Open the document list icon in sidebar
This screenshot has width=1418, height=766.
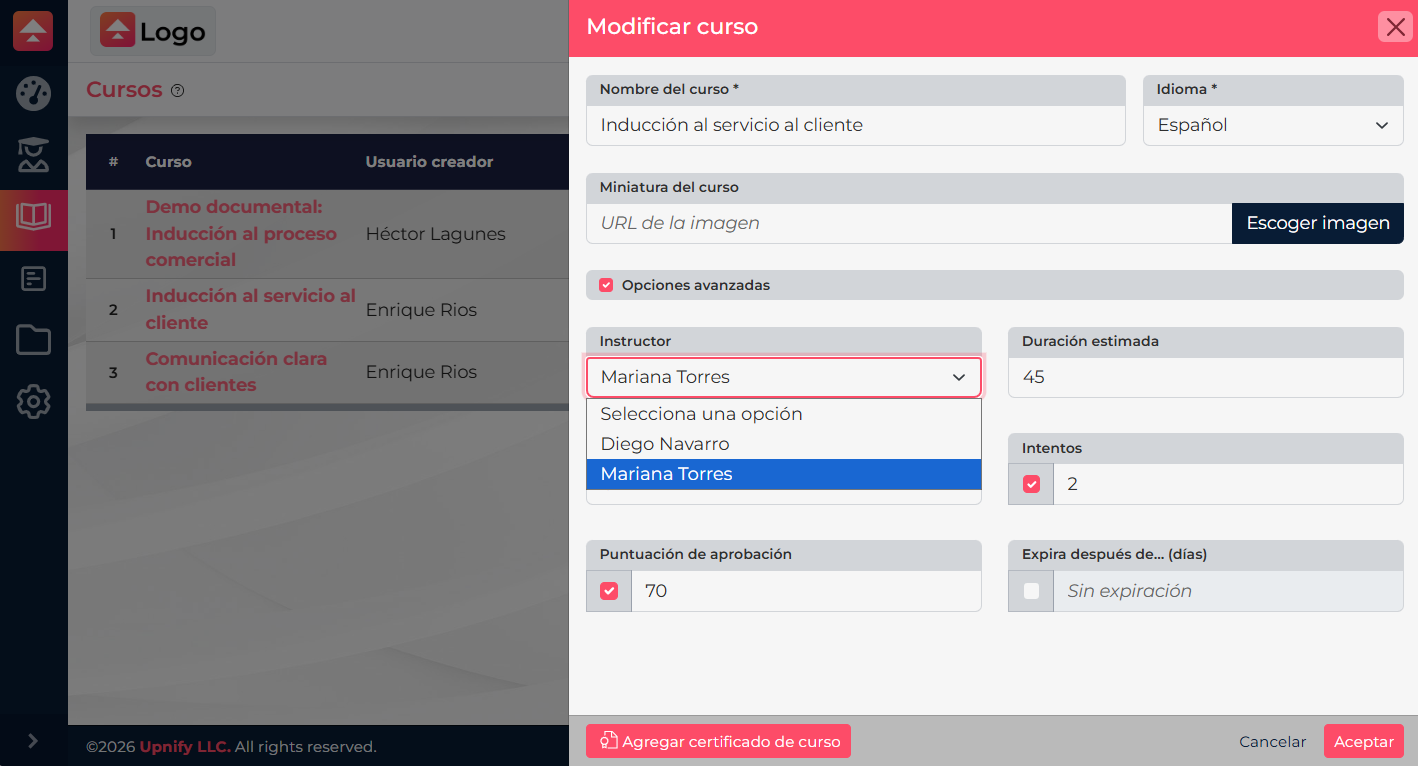34,279
